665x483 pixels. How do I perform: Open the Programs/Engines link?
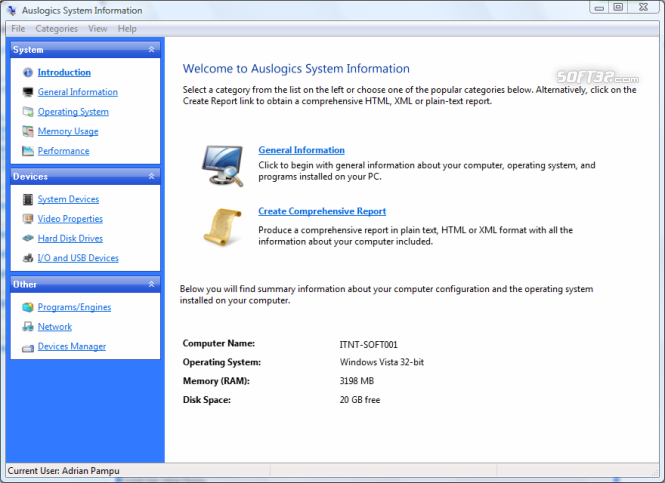74,307
